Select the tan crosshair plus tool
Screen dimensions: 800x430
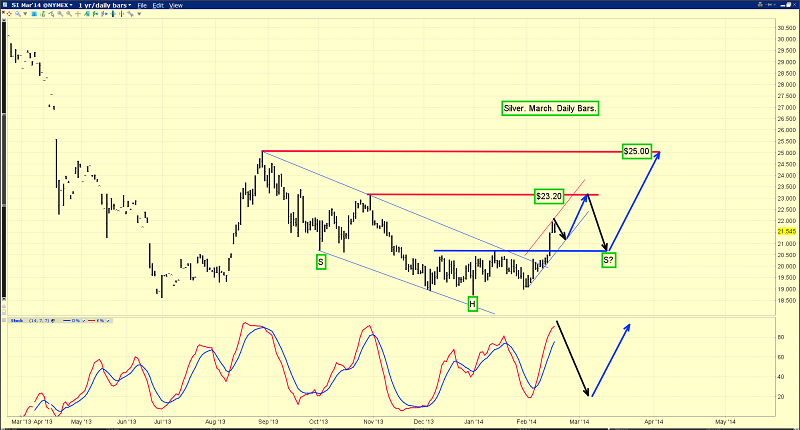pos(78,14)
